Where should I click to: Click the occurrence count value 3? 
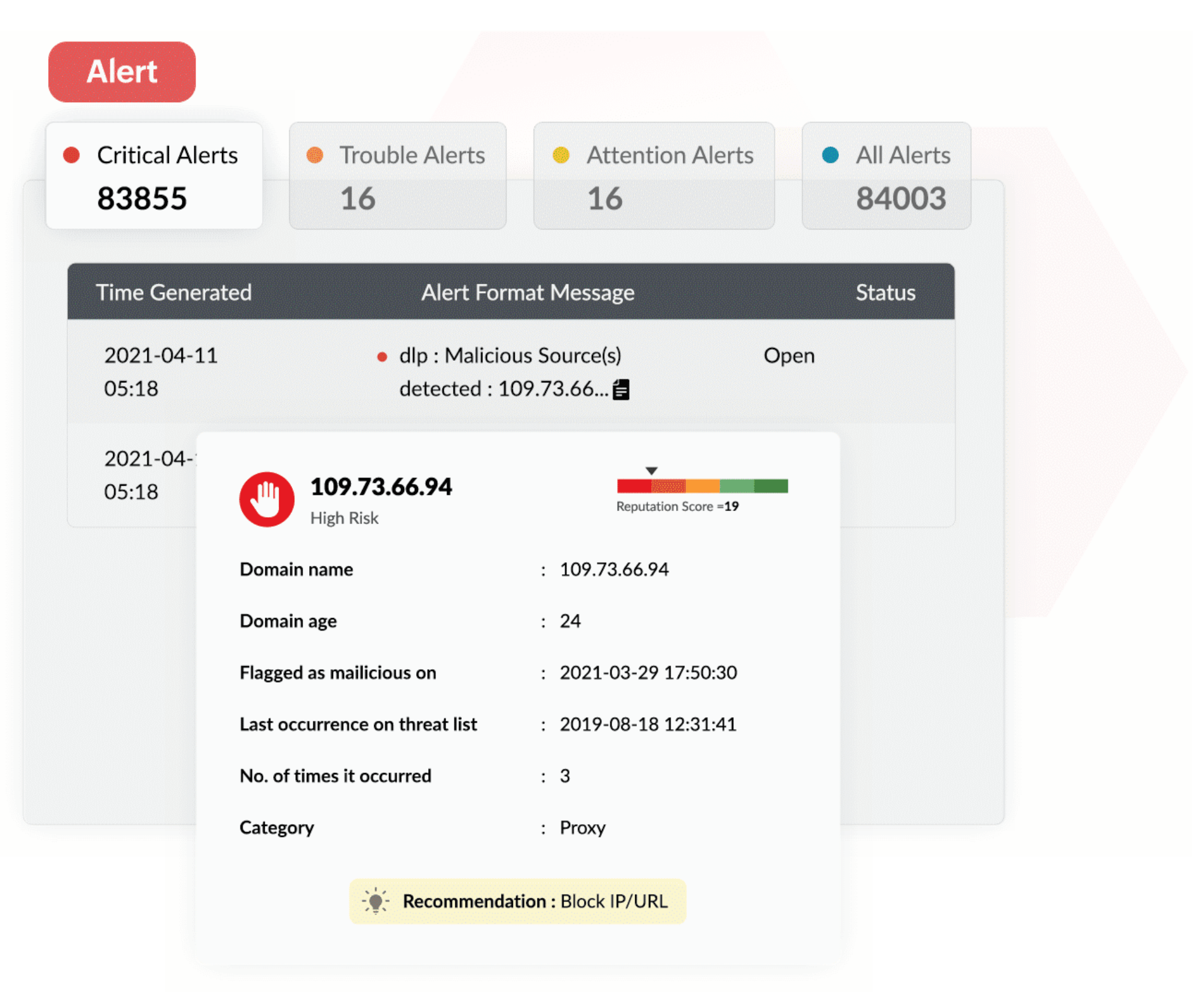(565, 776)
